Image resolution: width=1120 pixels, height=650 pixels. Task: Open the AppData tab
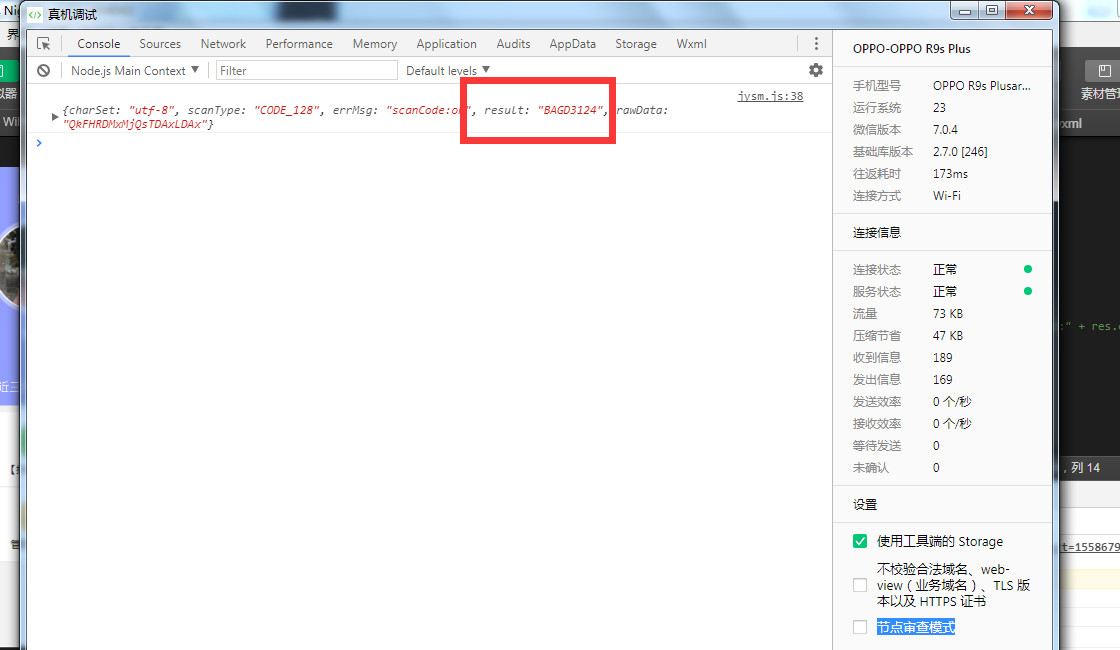572,44
